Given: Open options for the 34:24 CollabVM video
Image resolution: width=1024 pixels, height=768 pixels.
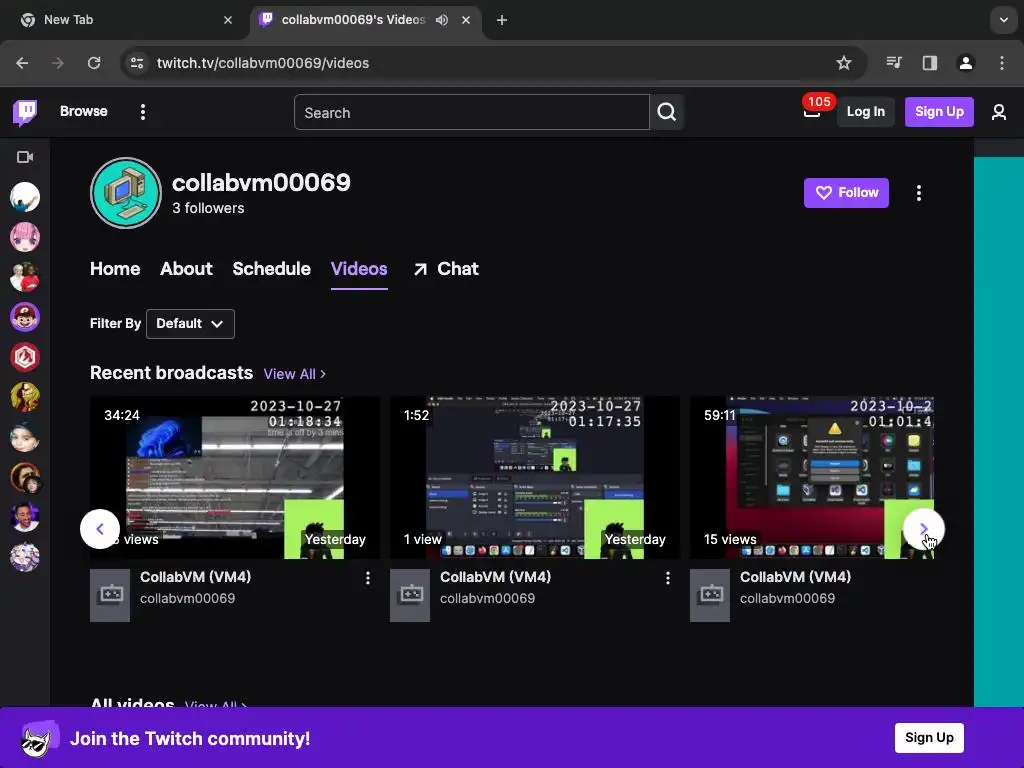Looking at the screenshot, I should click(368, 578).
